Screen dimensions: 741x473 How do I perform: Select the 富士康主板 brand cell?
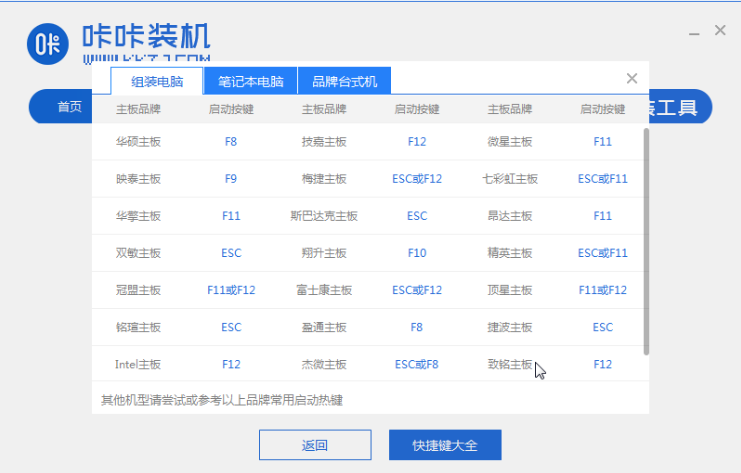(324, 290)
